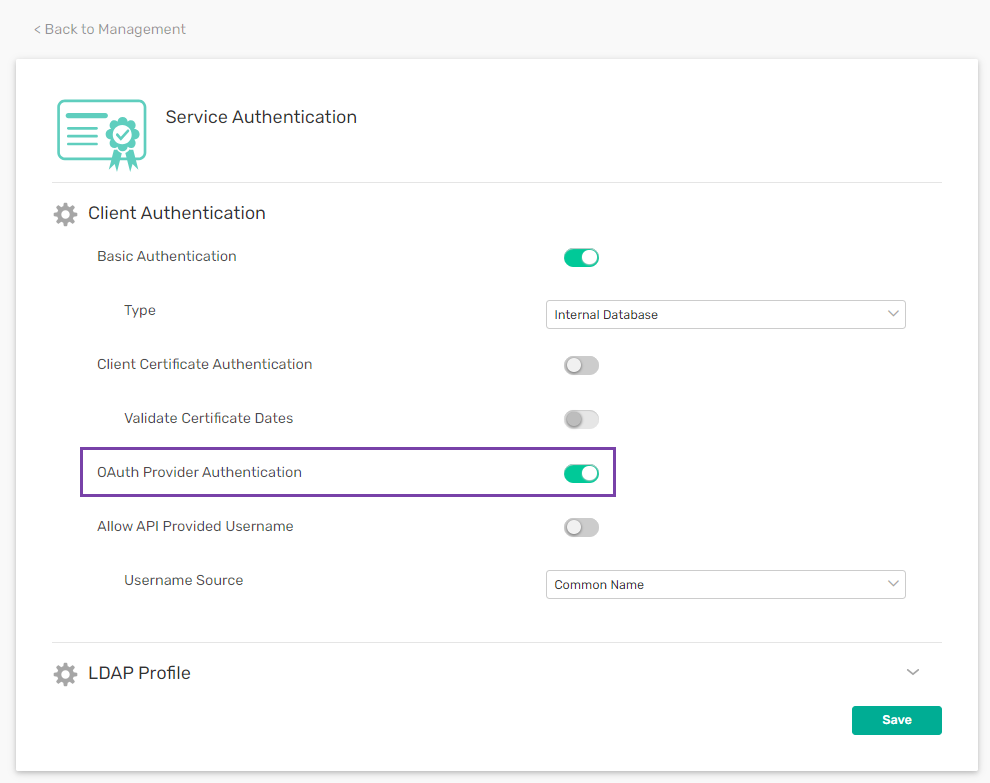Image resolution: width=990 pixels, height=783 pixels.
Task: Expand the LDAP Profile section chevron
Action: (912, 672)
